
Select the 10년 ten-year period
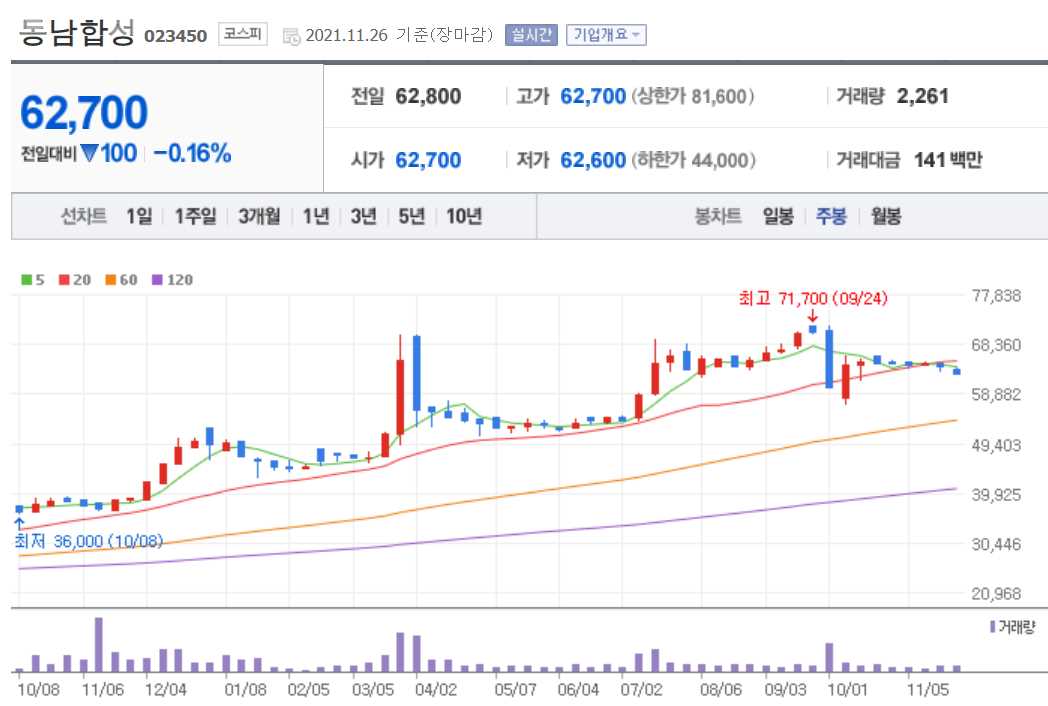click(465, 215)
